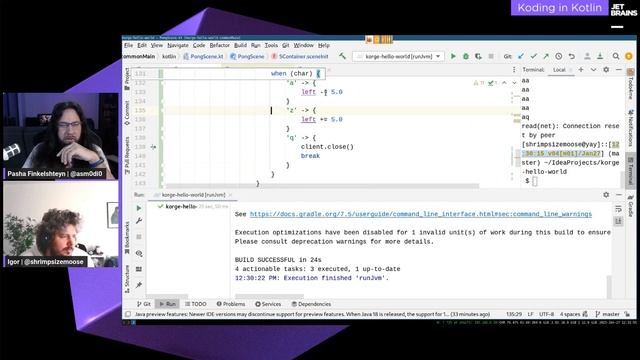Click 135:29 caret position in status bar
640x360 pixels.
pos(514,314)
